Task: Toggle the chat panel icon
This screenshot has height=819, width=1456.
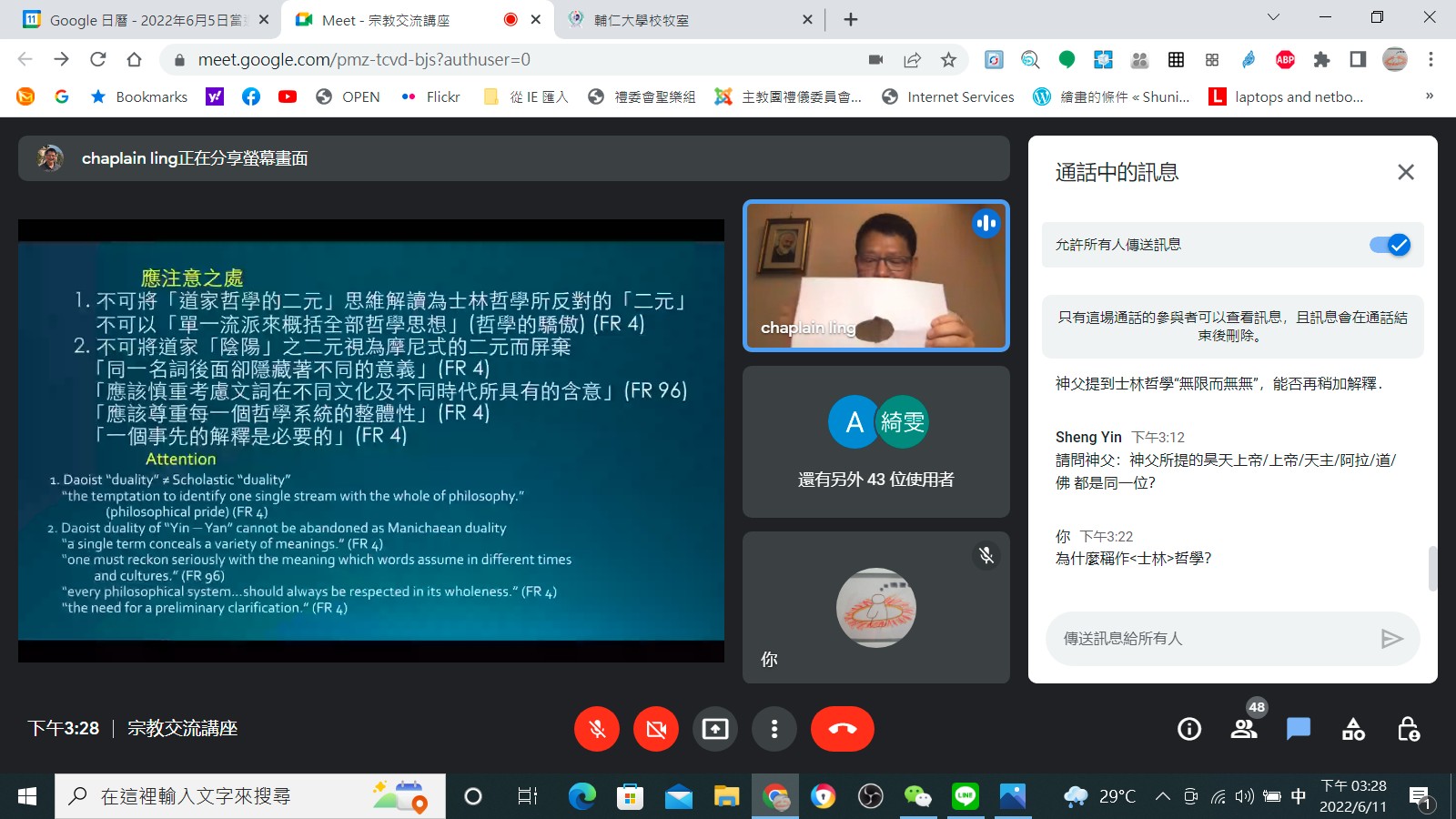Action: click(1299, 729)
